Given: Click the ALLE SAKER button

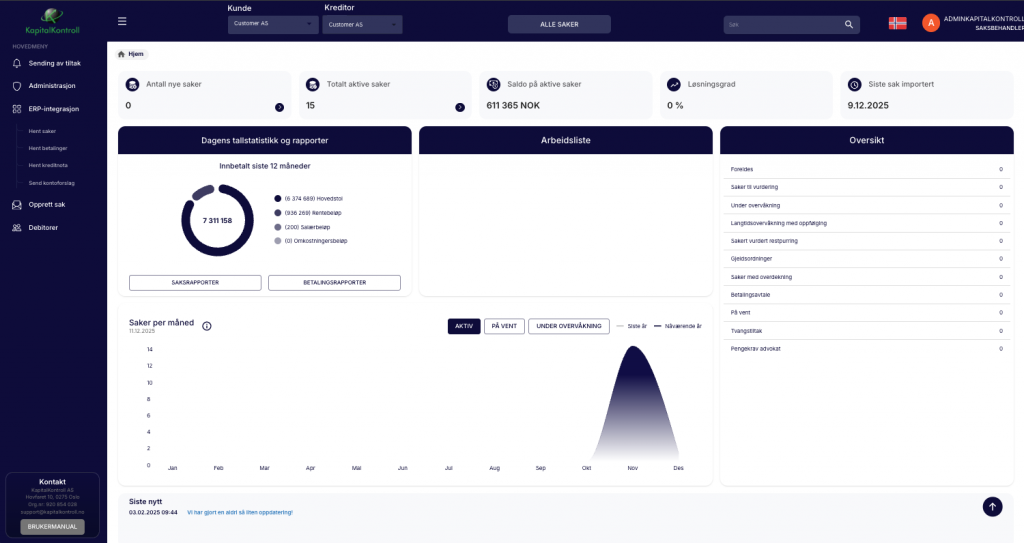Looking at the screenshot, I should click(559, 24).
